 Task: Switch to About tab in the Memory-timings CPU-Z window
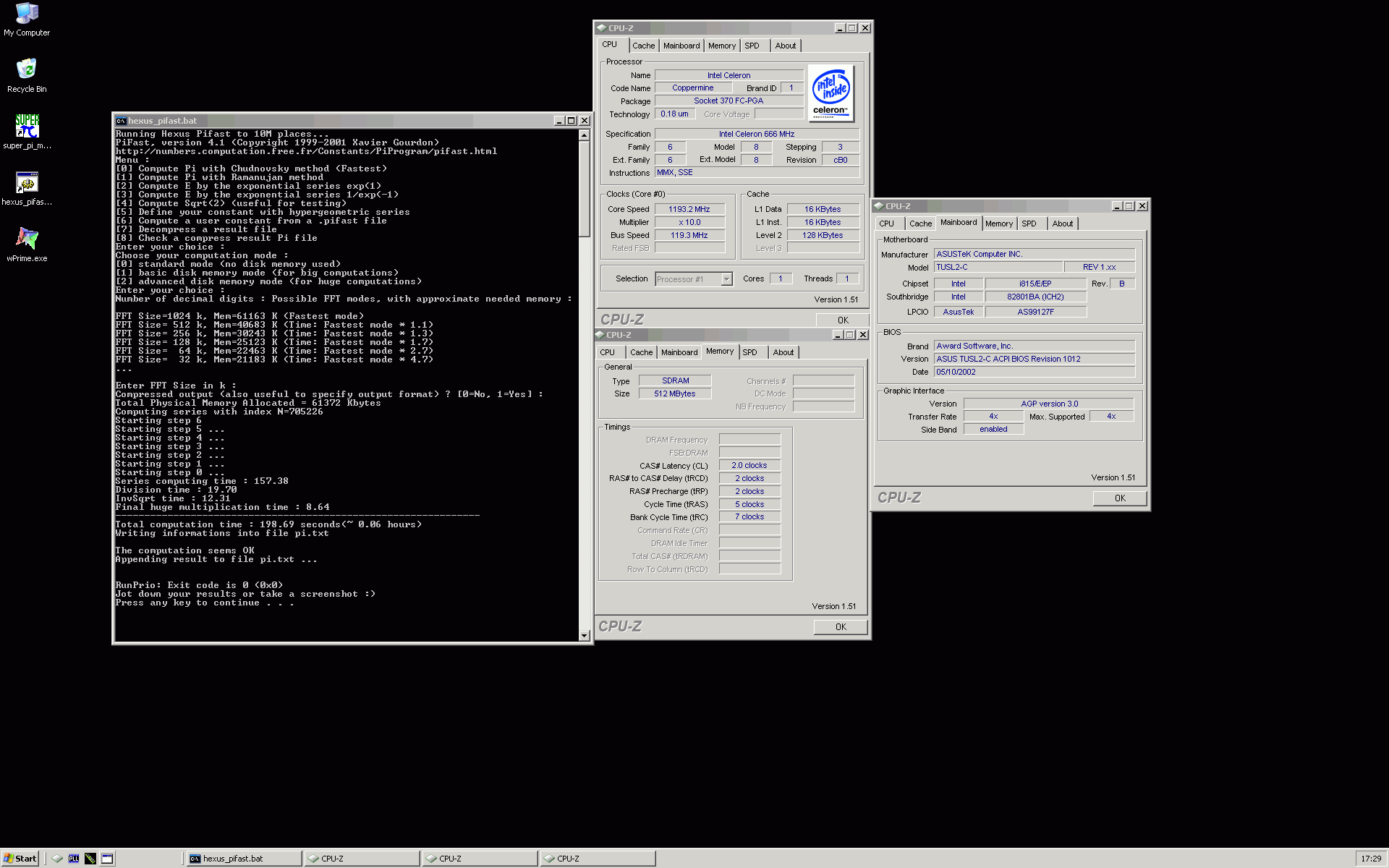[x=783, y=352]
